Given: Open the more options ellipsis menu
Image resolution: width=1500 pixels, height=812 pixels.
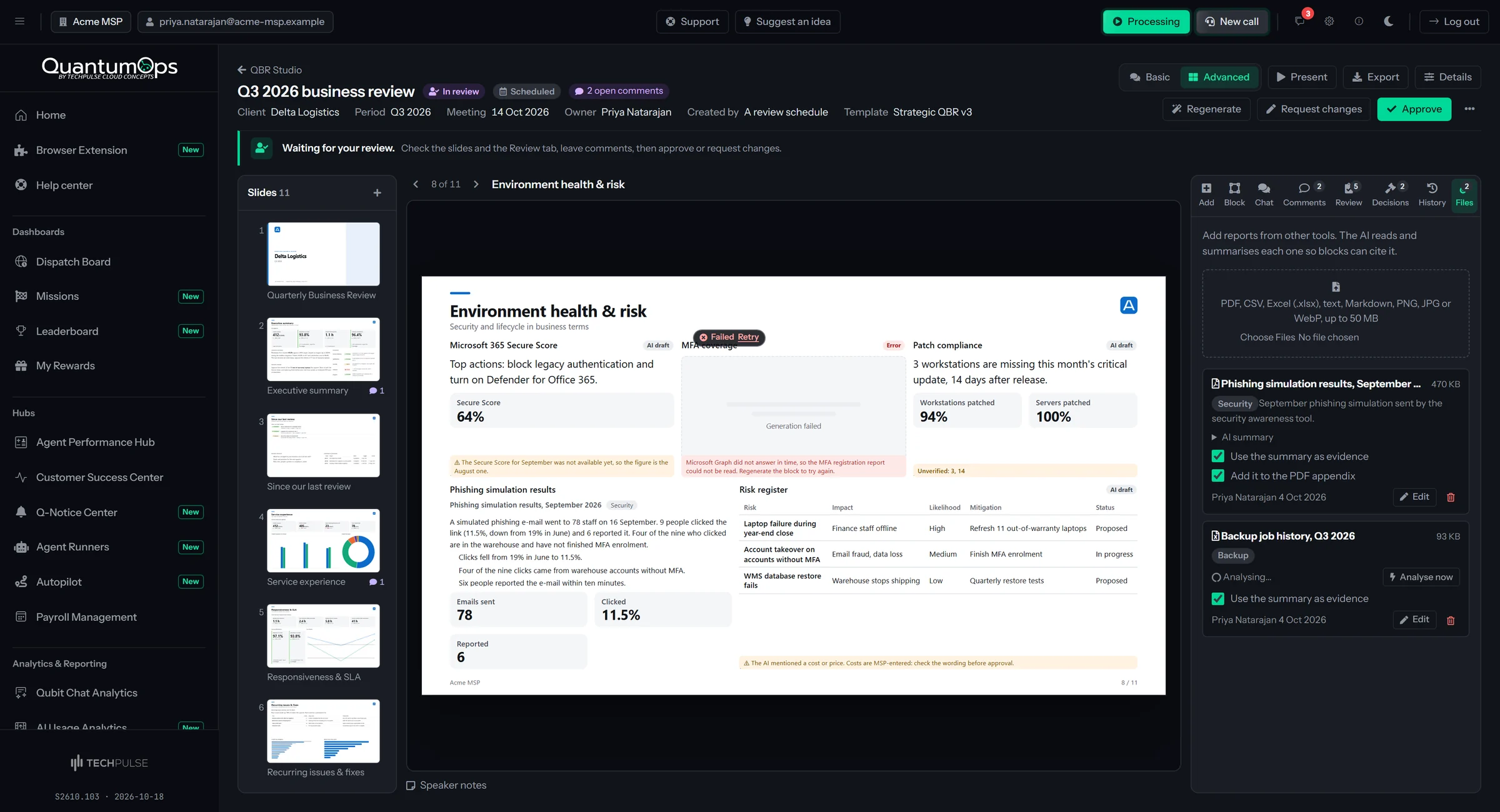Looking at the screenshot, I should tap(1470, 109).
